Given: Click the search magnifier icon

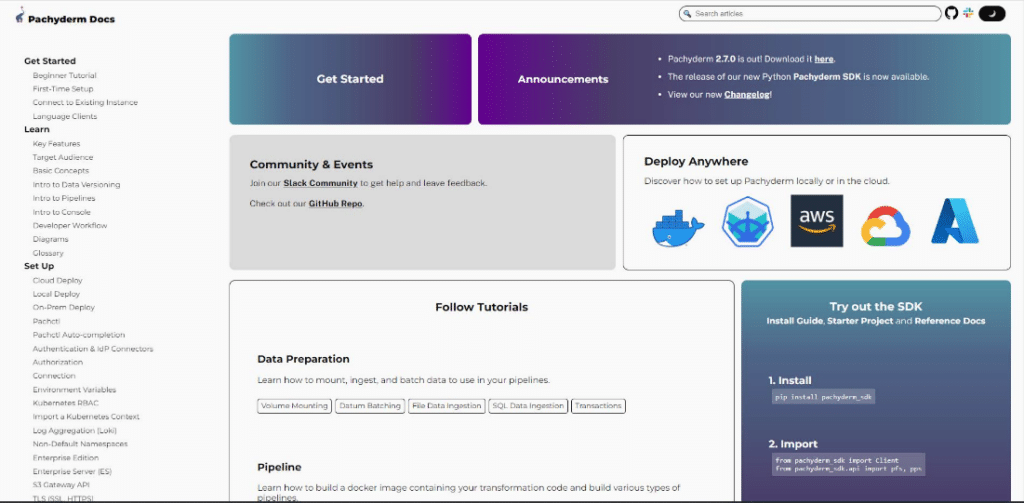Looking at the screenshot, I should click(x=688, y=14).
